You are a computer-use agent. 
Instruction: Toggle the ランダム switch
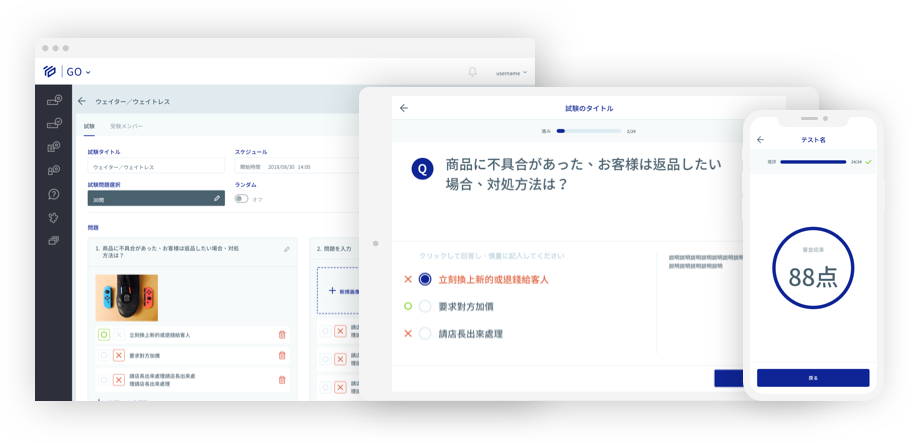pos(241,199)
